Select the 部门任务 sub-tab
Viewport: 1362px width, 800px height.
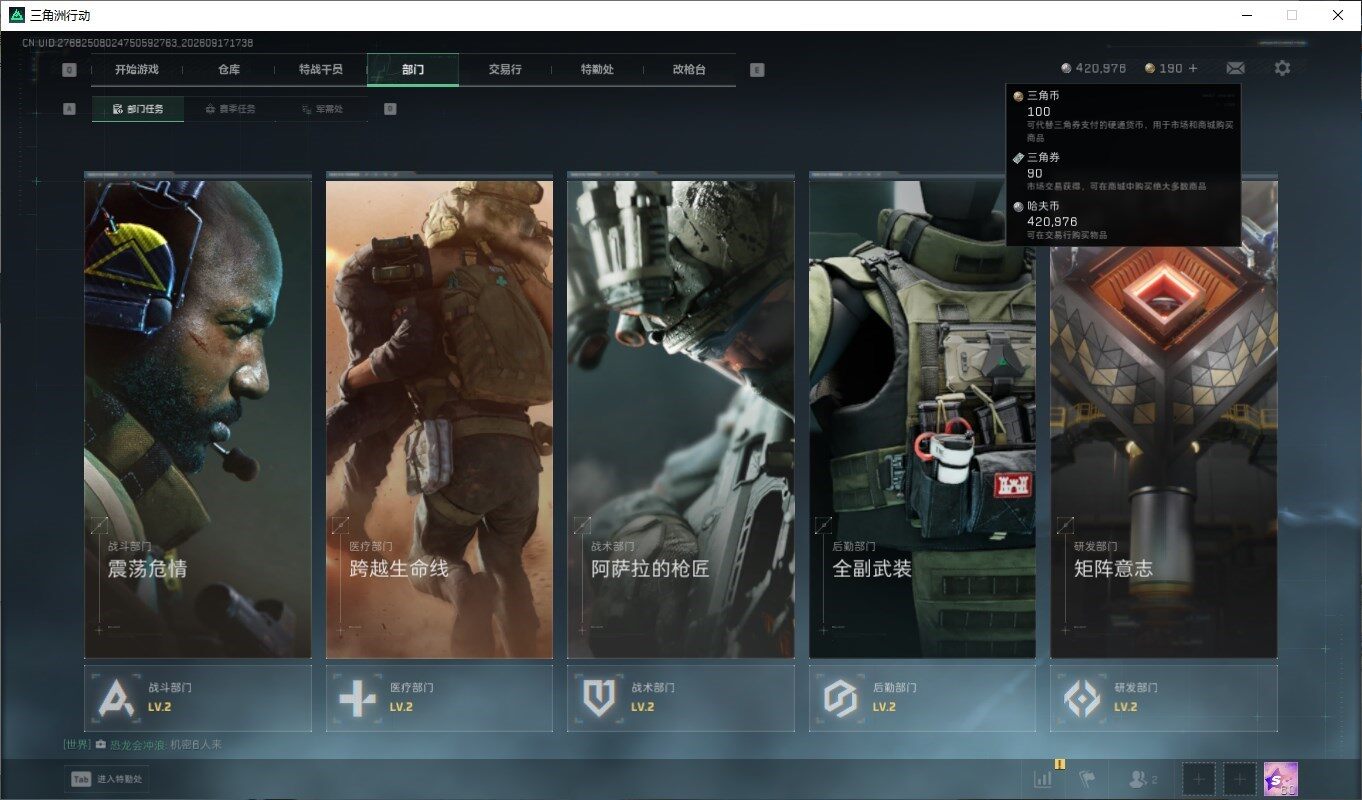click(138, 109)
